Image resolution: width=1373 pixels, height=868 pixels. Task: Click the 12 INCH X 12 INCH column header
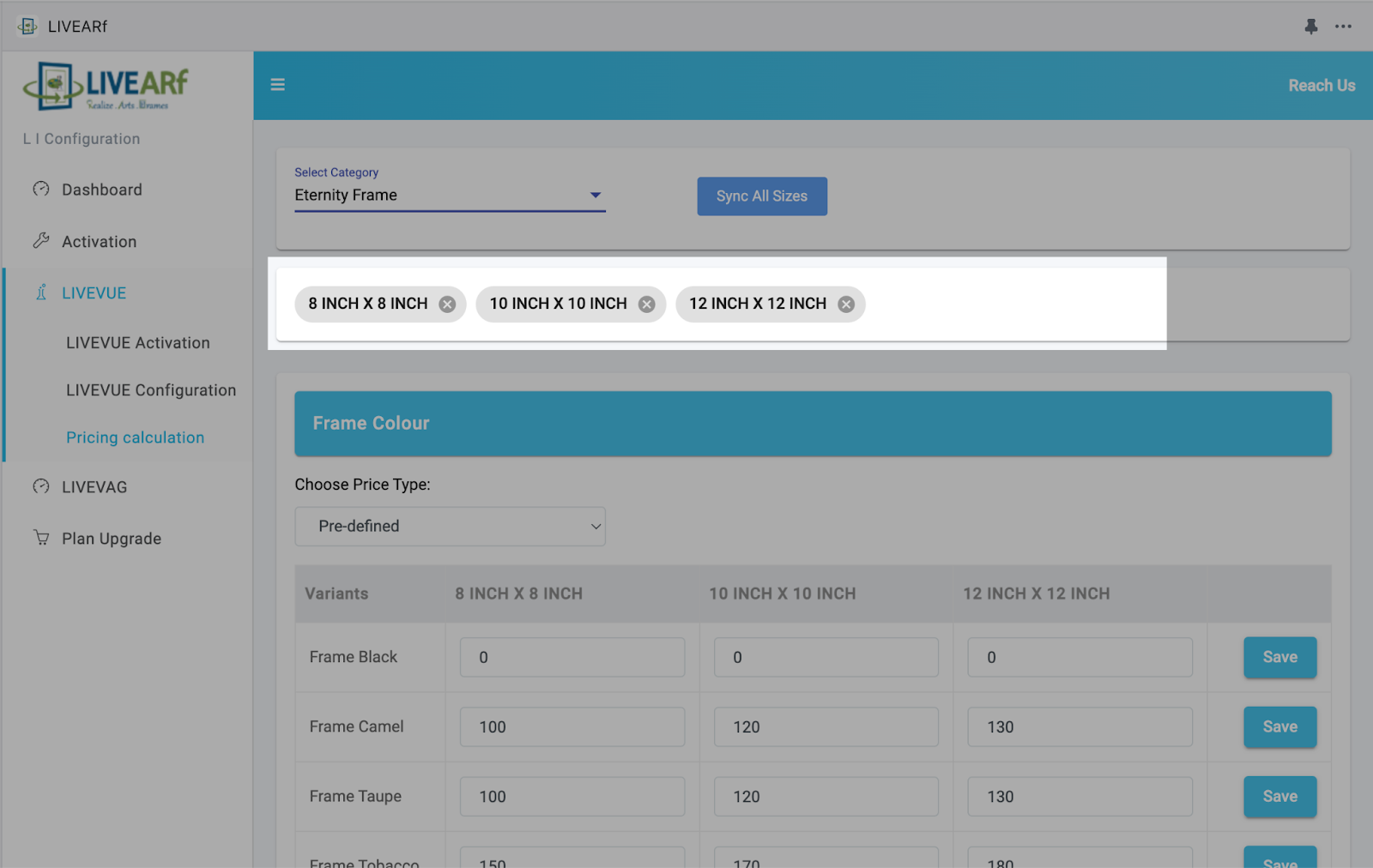(x=1037, y=594)
